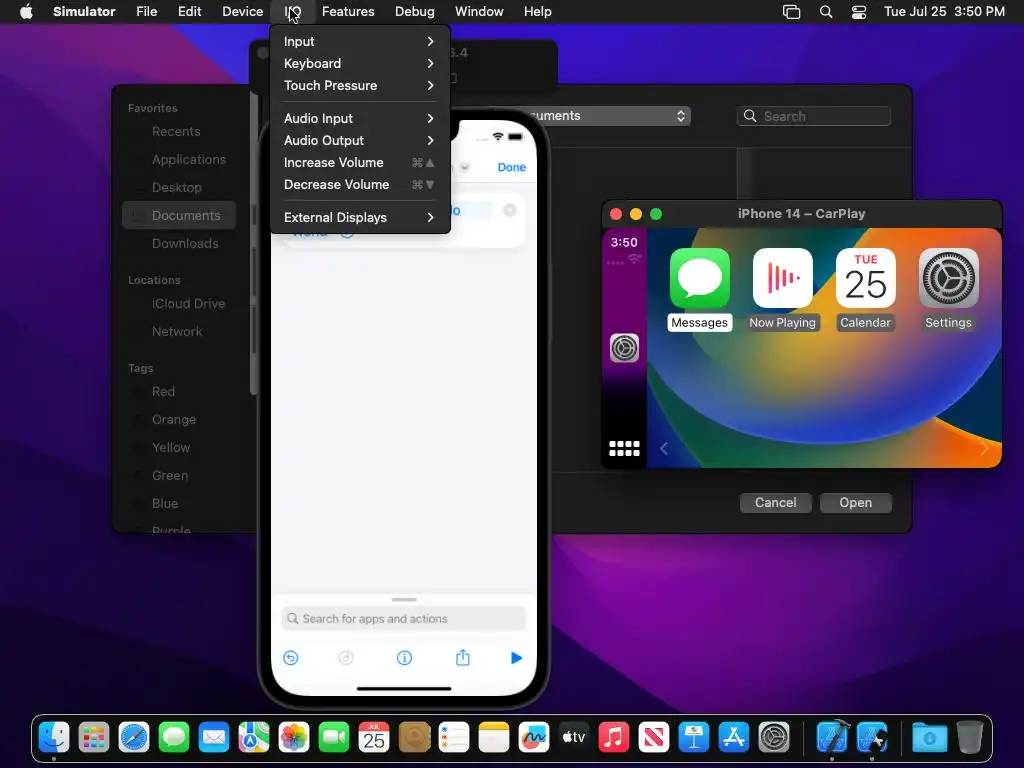Choose Decrease Volume menu item
1024x768 pixels.
[360, 185]
